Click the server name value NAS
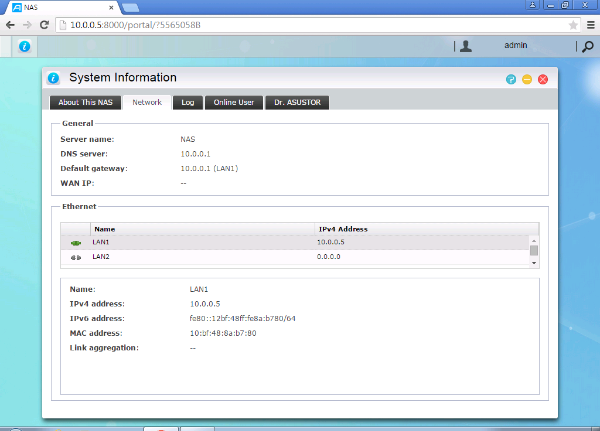 click(188, 139)
